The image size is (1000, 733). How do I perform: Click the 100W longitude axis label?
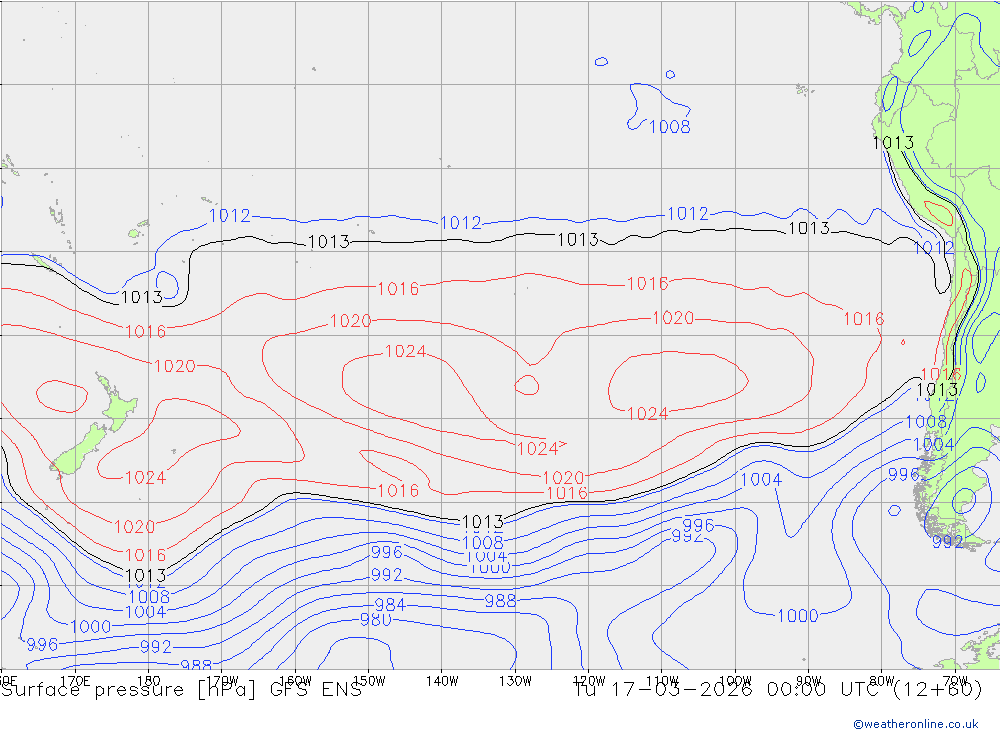735,681
